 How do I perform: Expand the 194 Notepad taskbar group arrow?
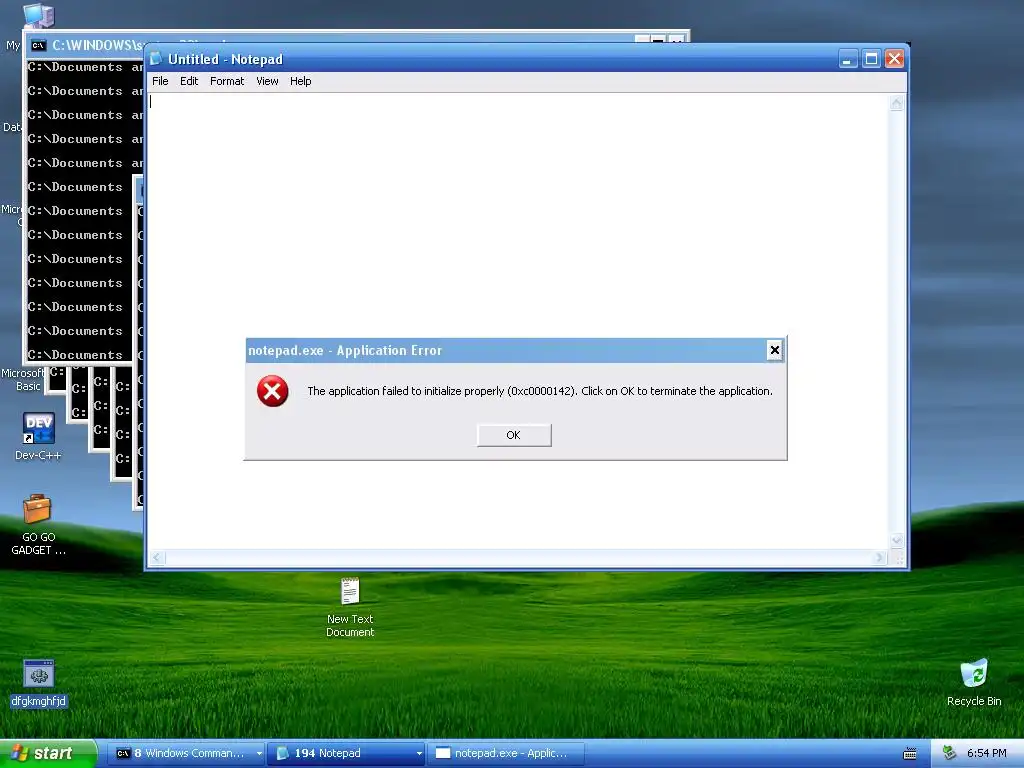419,753
